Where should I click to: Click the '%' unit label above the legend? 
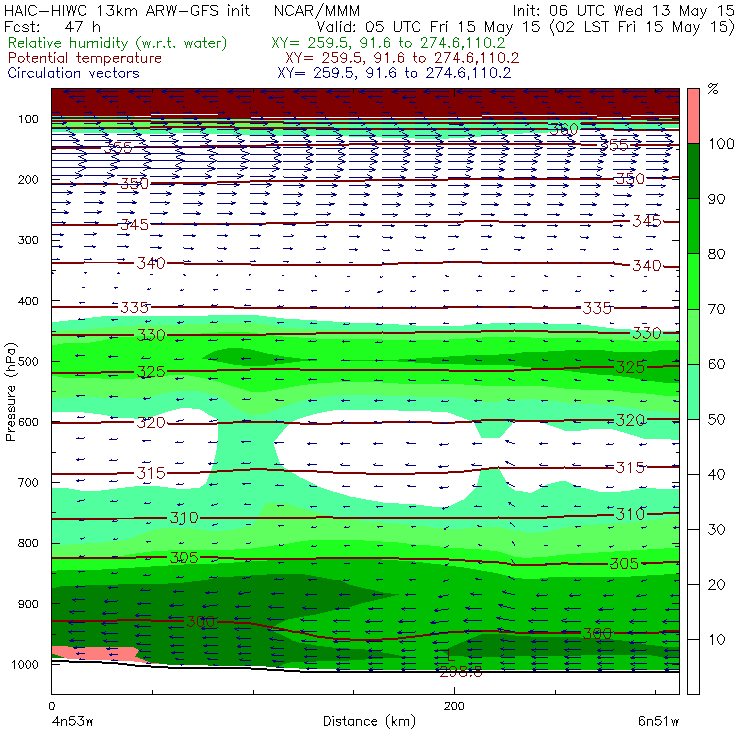pos(713,89)
